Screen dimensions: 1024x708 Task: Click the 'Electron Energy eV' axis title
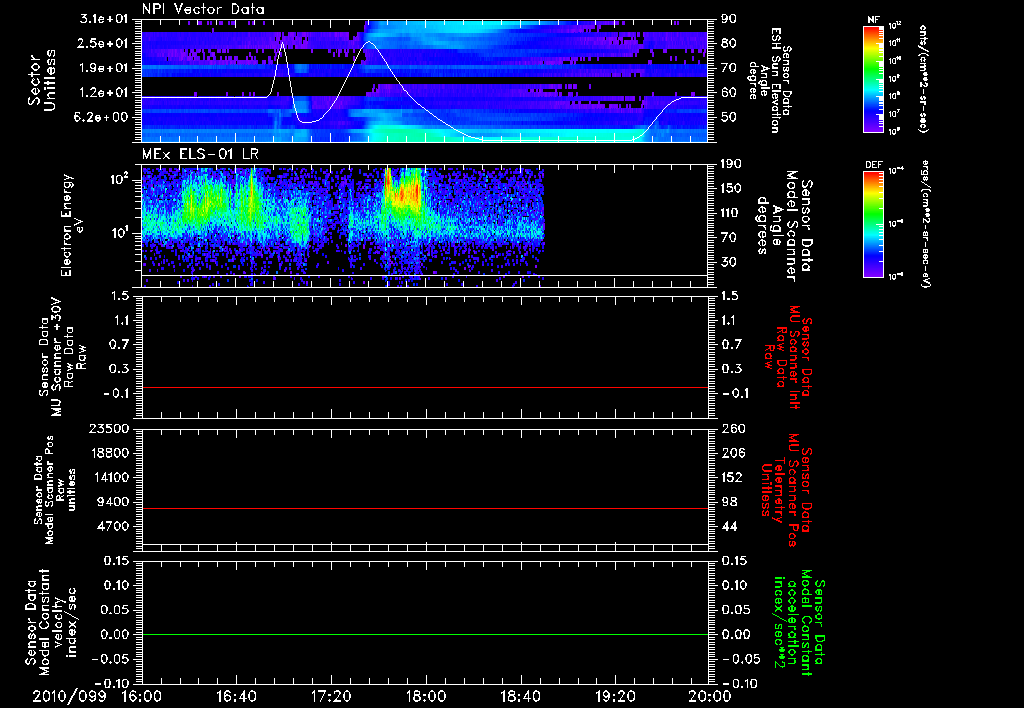pos(73,225)
